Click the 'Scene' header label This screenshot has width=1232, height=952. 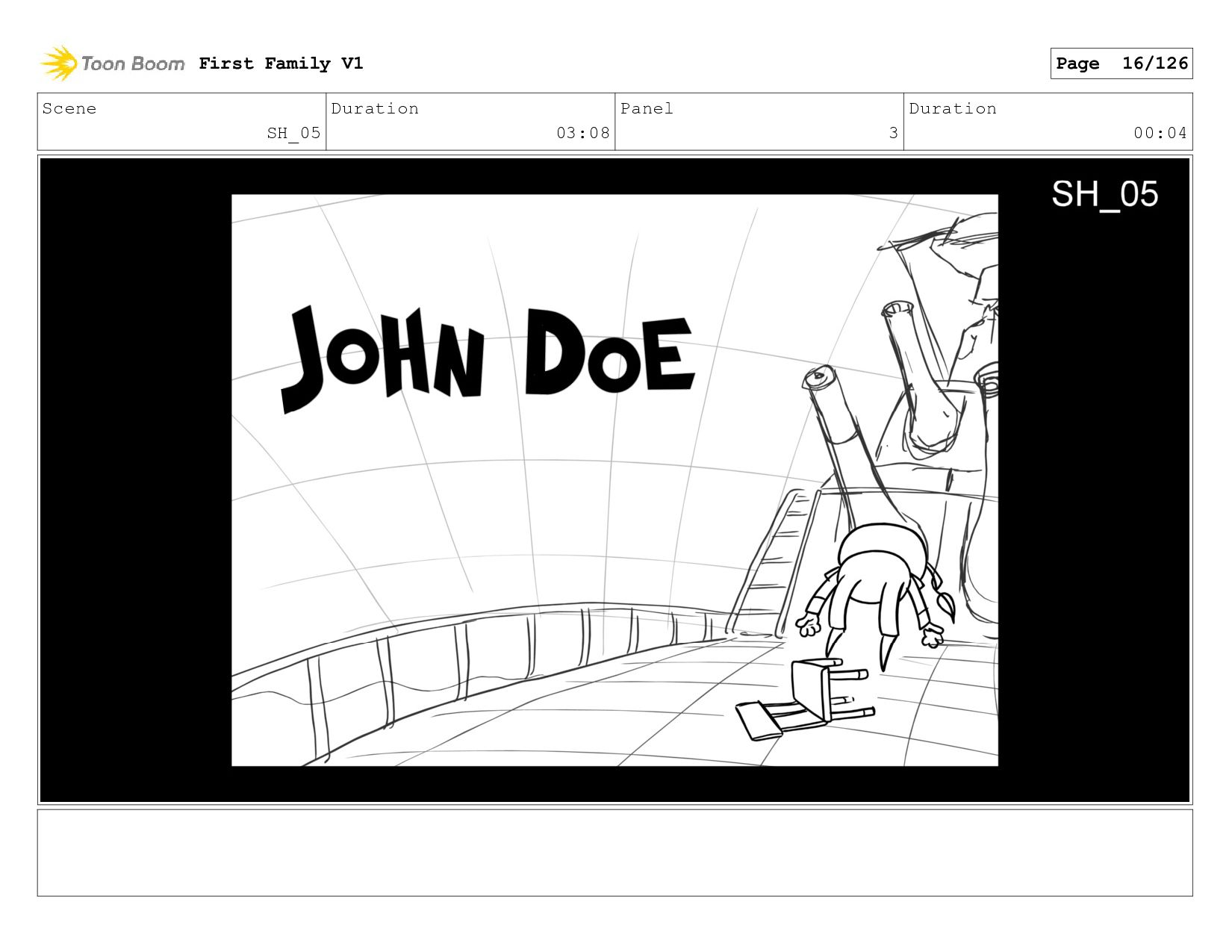click(x=69, y=108)
